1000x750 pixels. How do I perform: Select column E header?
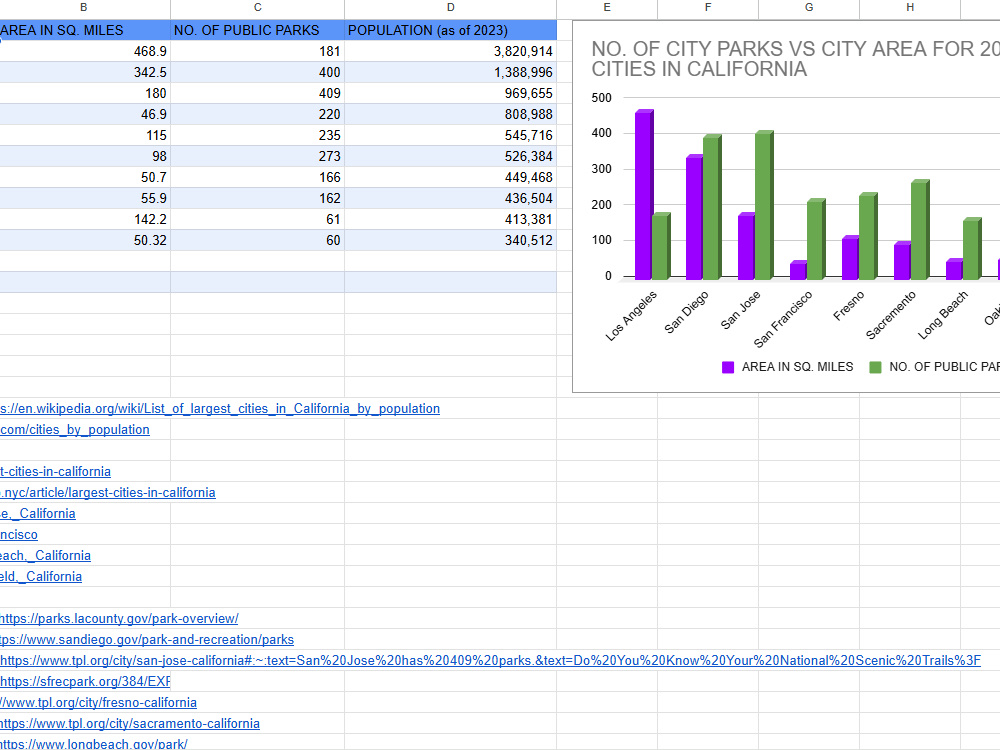click(x=607, y=8)
